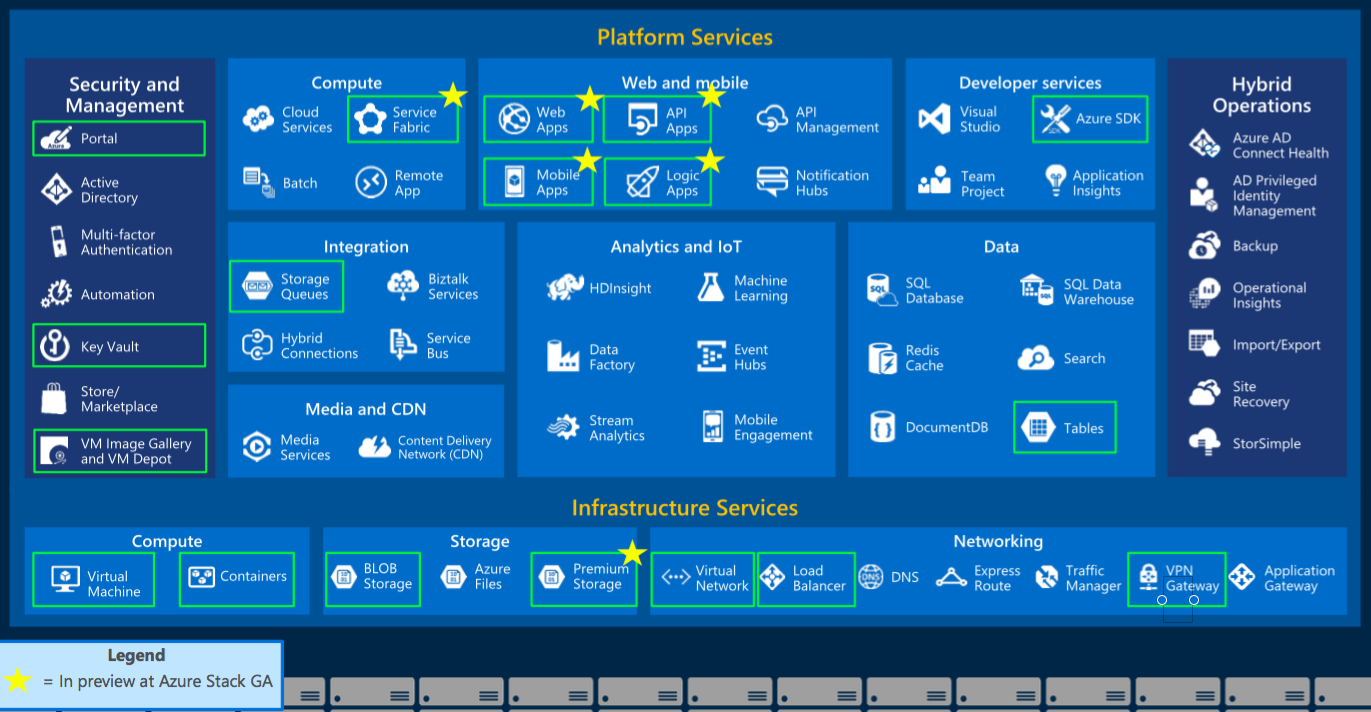1371x712 pixels.
Task: Select the Storage Queues icon
Action: (x=256, y=287)
